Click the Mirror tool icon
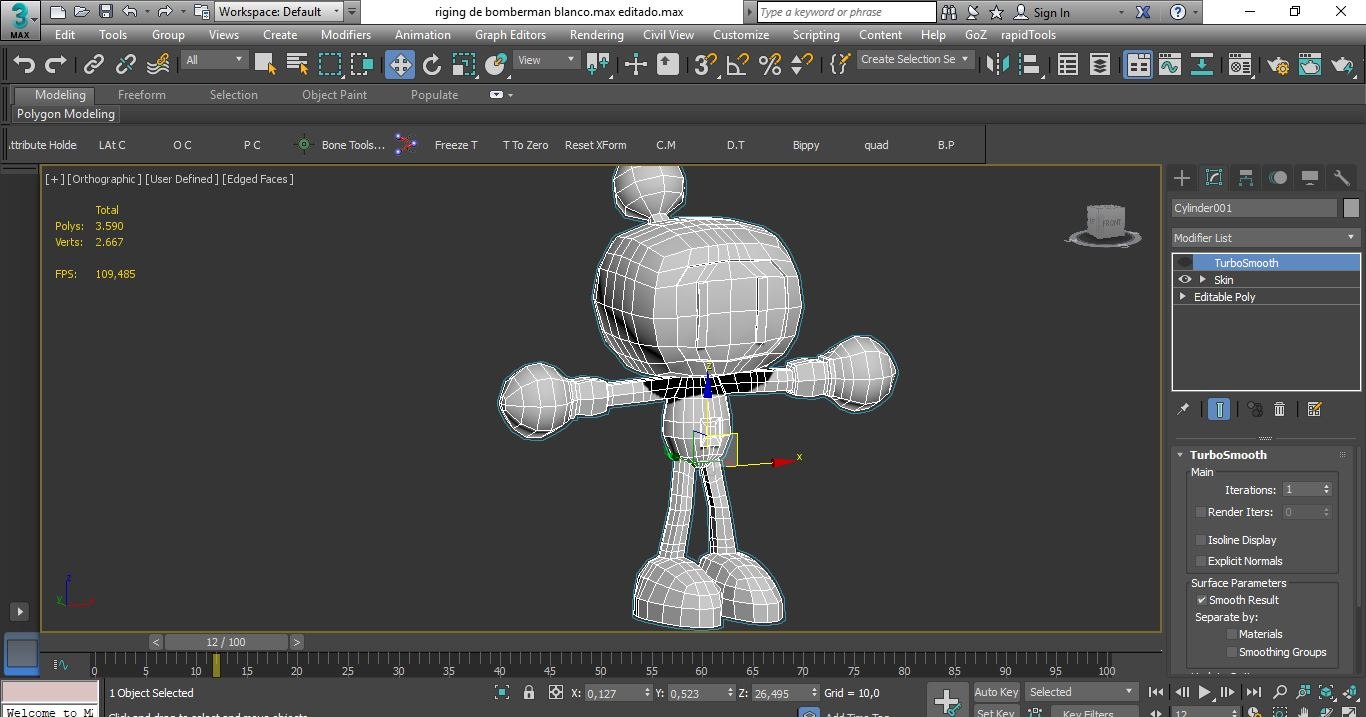The width and height of the screenshot is (1366, 717). point(997,64)
